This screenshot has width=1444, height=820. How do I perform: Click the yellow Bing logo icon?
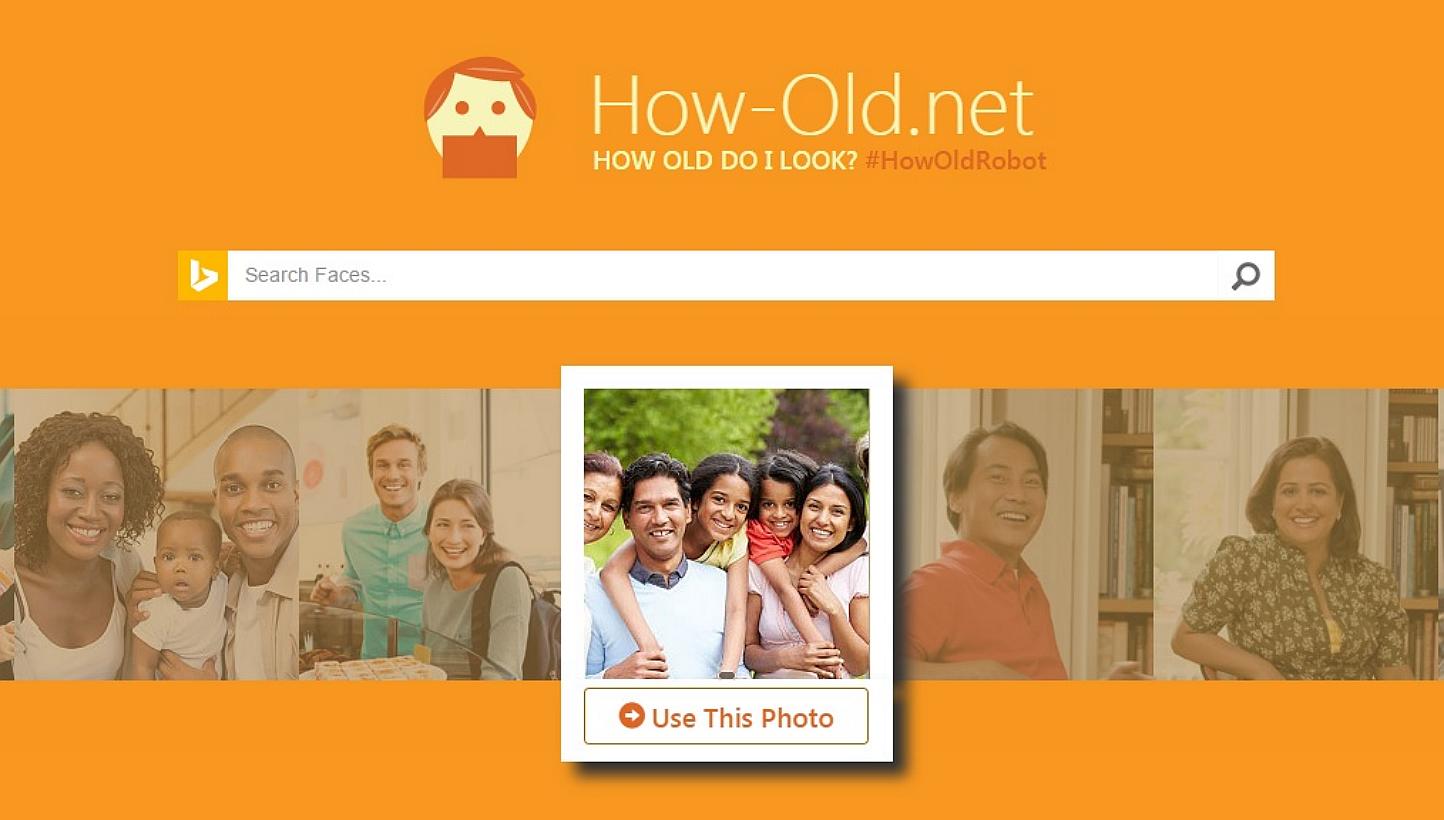click(x=203, y=275)
